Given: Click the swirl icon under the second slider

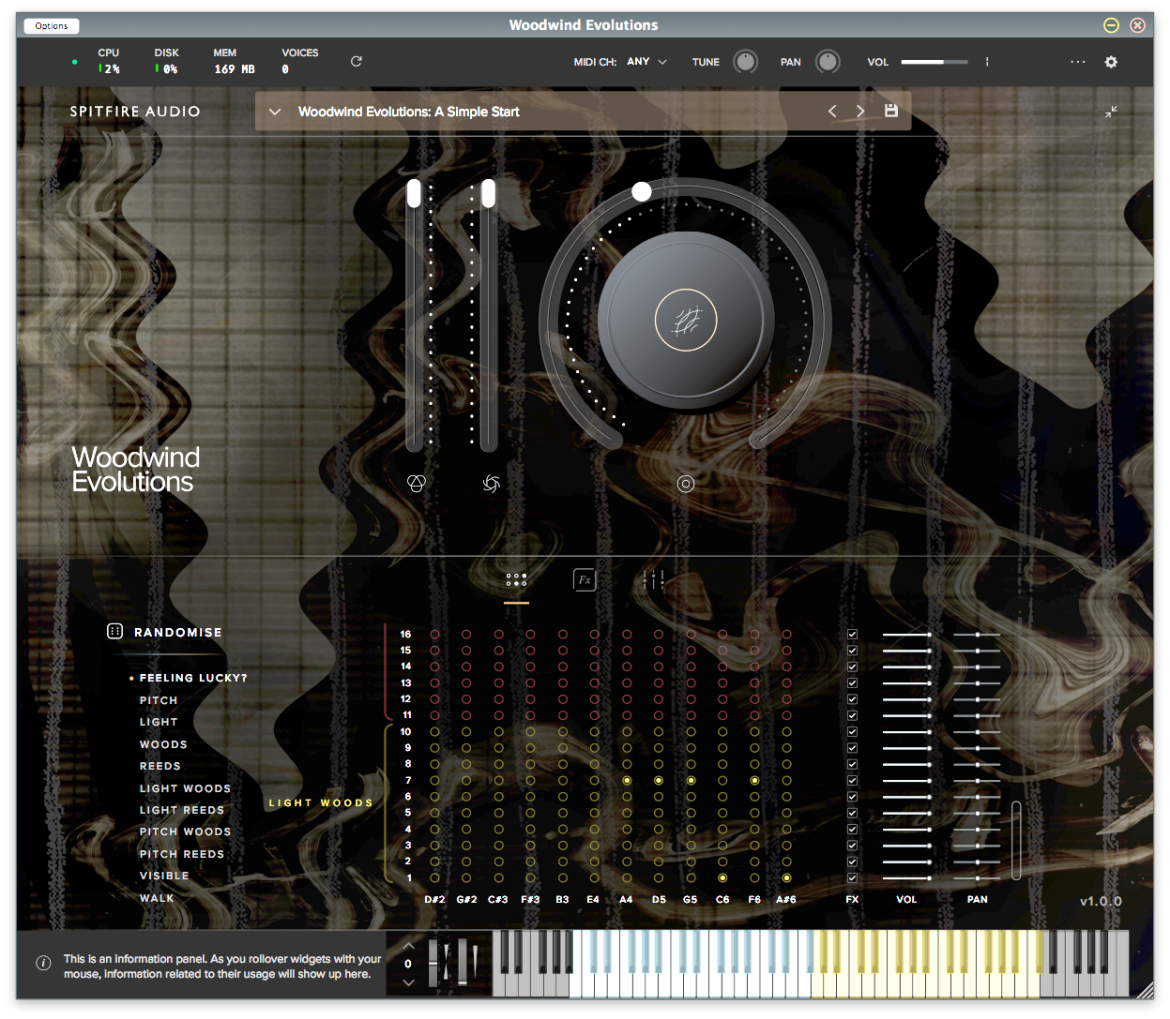Looking at the screenshot, I should [491, 483].
